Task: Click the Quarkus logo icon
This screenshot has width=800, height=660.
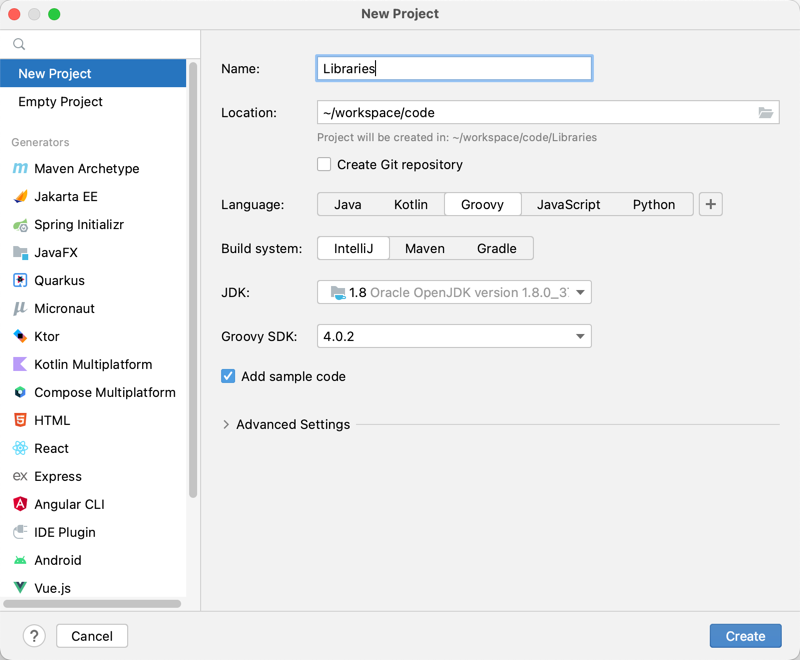Action: (x=20, y=281)
